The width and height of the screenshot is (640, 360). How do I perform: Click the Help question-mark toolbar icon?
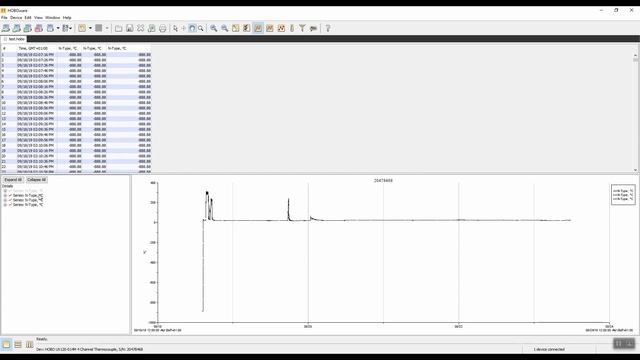[x=328, y=28]
